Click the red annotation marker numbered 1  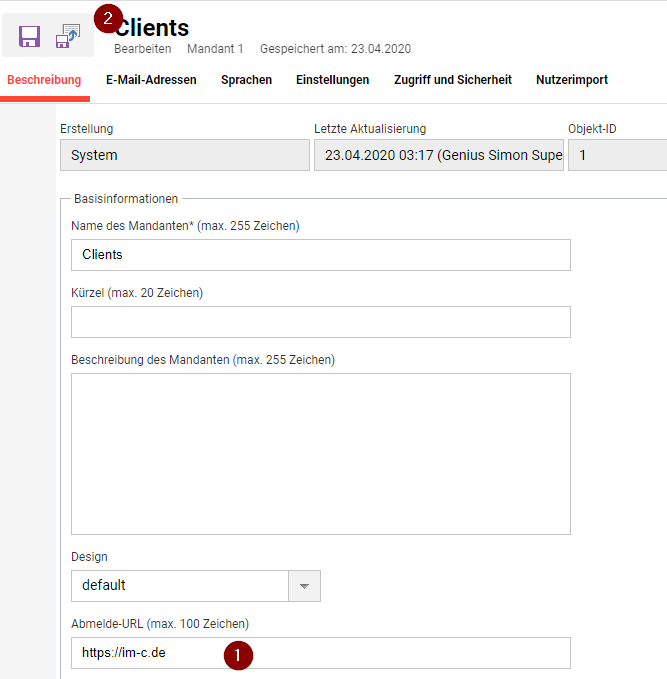point(237,655)
